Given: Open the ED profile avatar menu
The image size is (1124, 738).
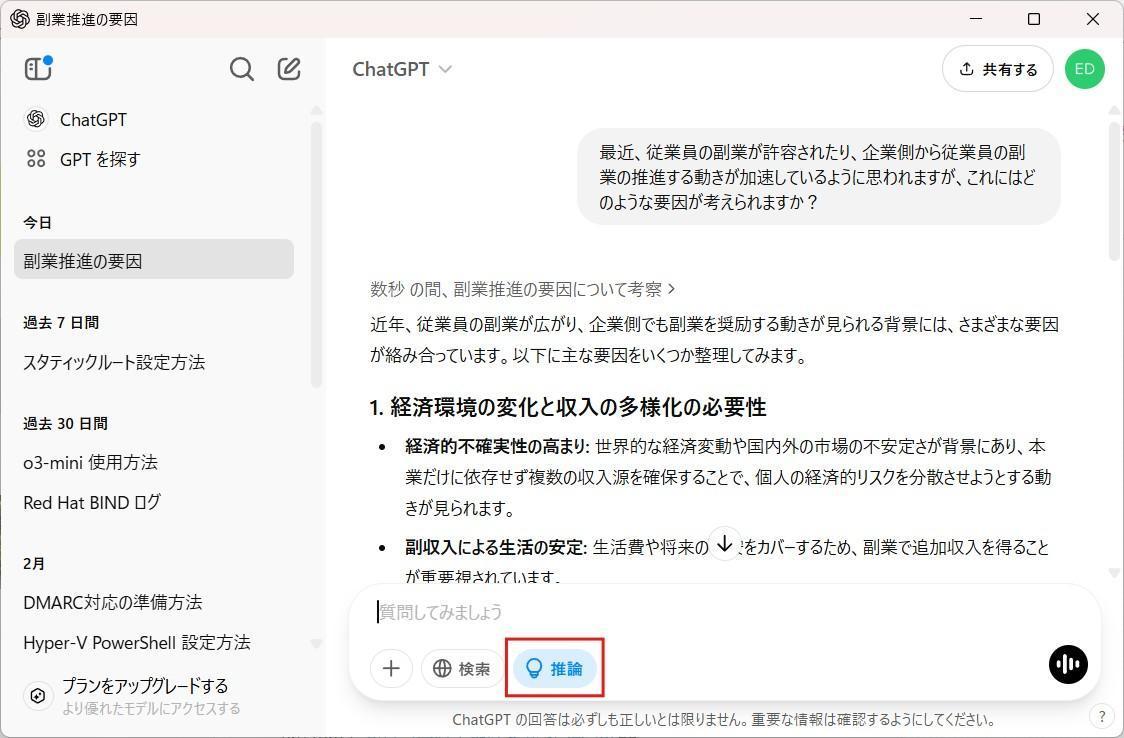Looking at the screenshot, I should (1085, 69).
